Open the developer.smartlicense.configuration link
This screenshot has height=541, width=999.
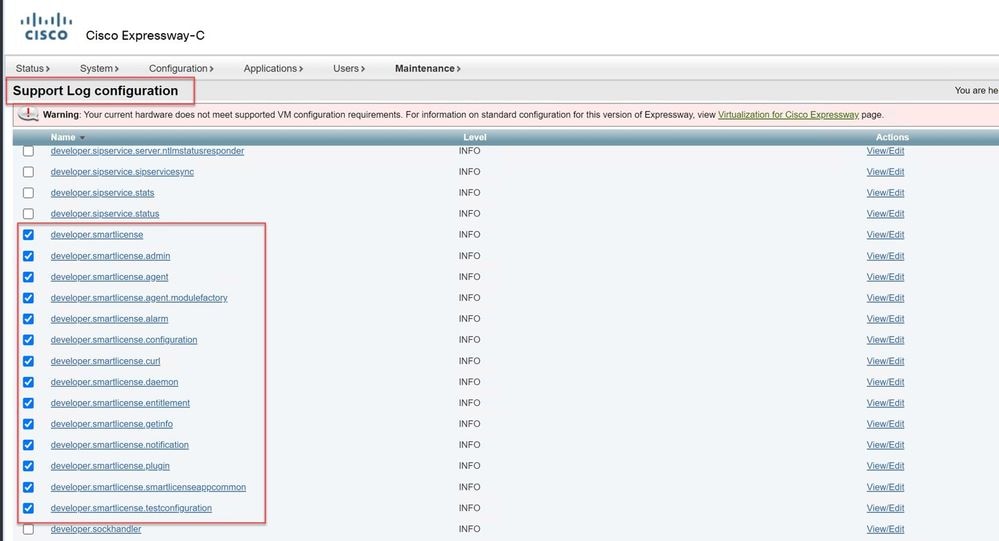coord(124,340)
